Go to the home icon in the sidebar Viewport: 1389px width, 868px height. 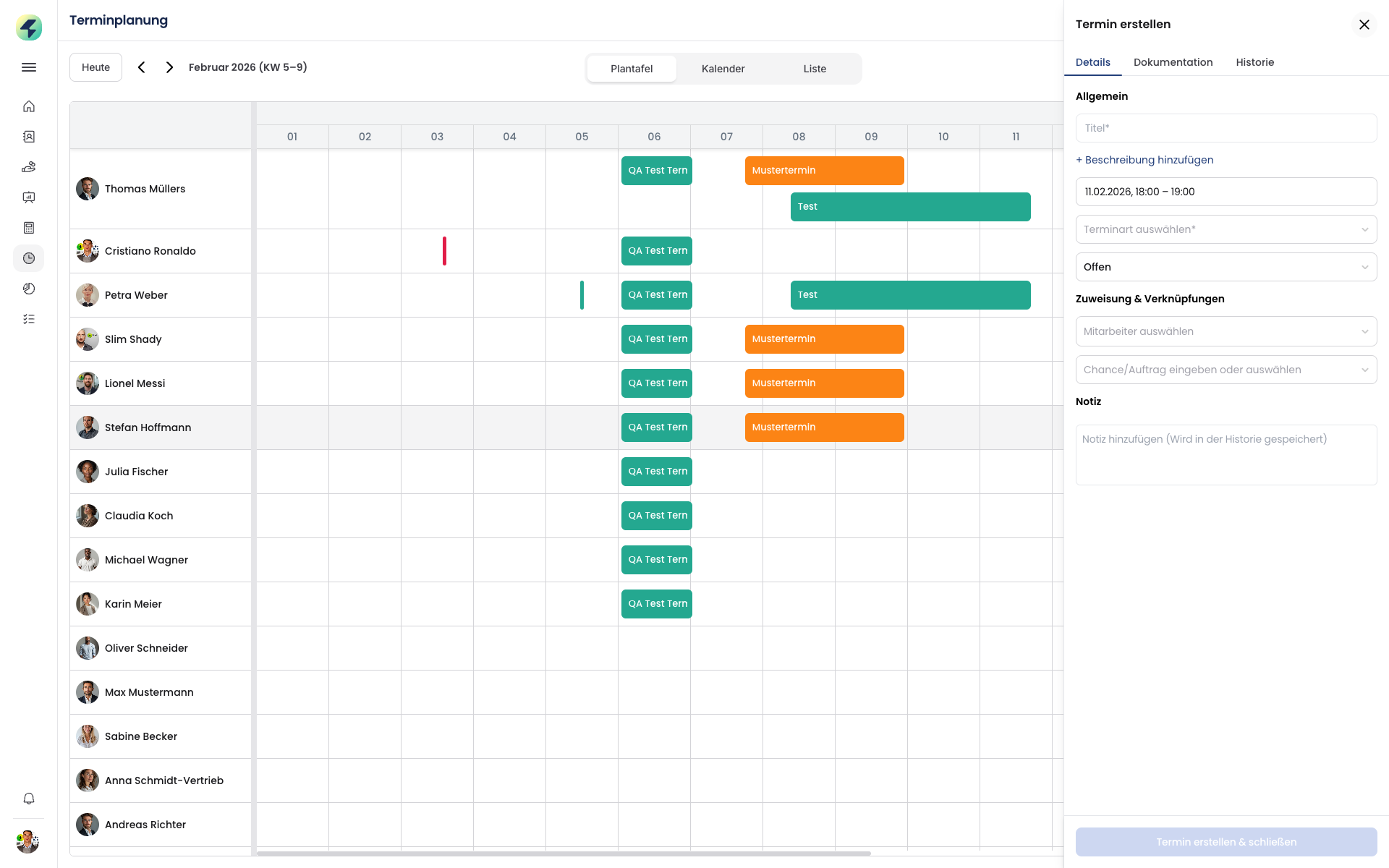29,106
